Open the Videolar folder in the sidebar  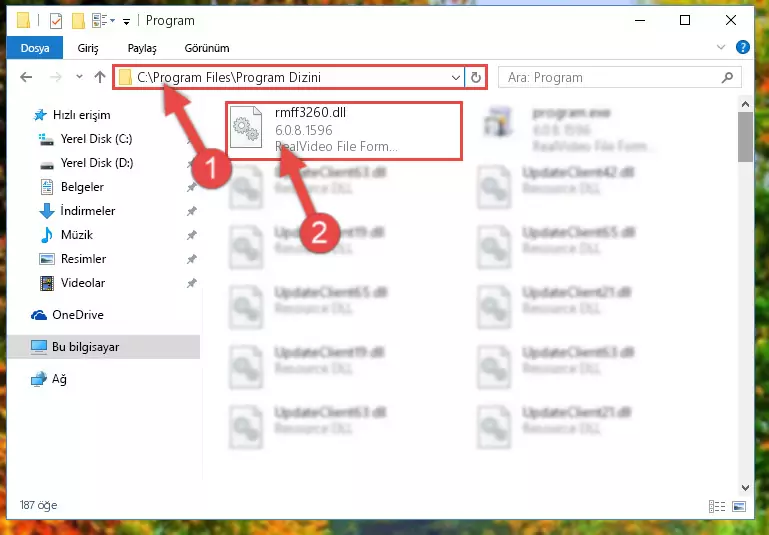point(82,283)
